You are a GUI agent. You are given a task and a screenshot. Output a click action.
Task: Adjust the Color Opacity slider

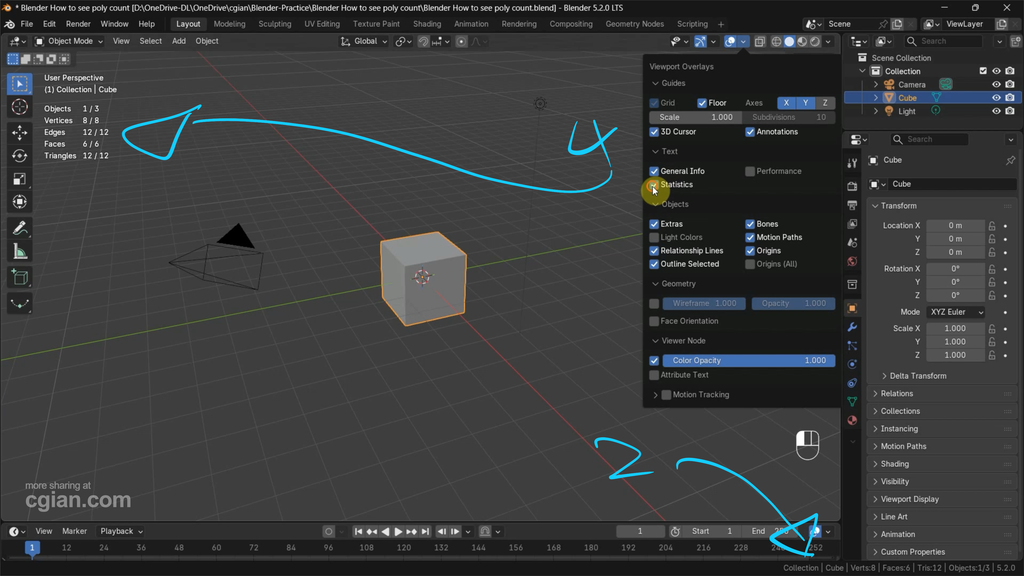pos(748,360)
